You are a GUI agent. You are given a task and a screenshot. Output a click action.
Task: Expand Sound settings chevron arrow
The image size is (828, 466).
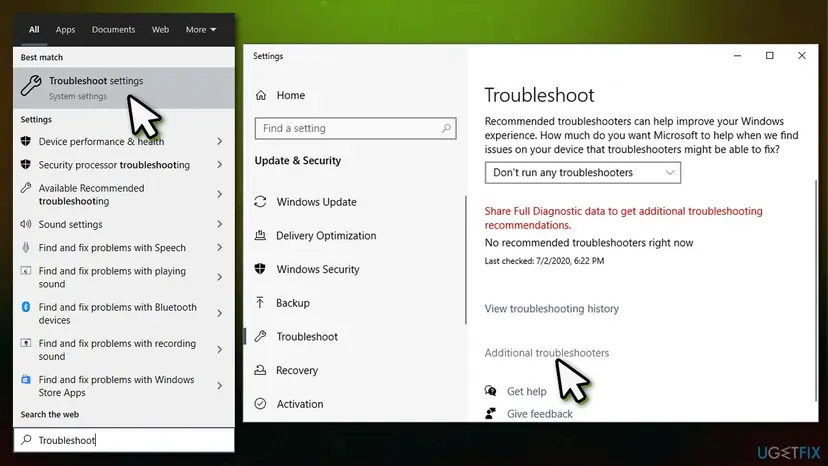[x=220, y=224]
